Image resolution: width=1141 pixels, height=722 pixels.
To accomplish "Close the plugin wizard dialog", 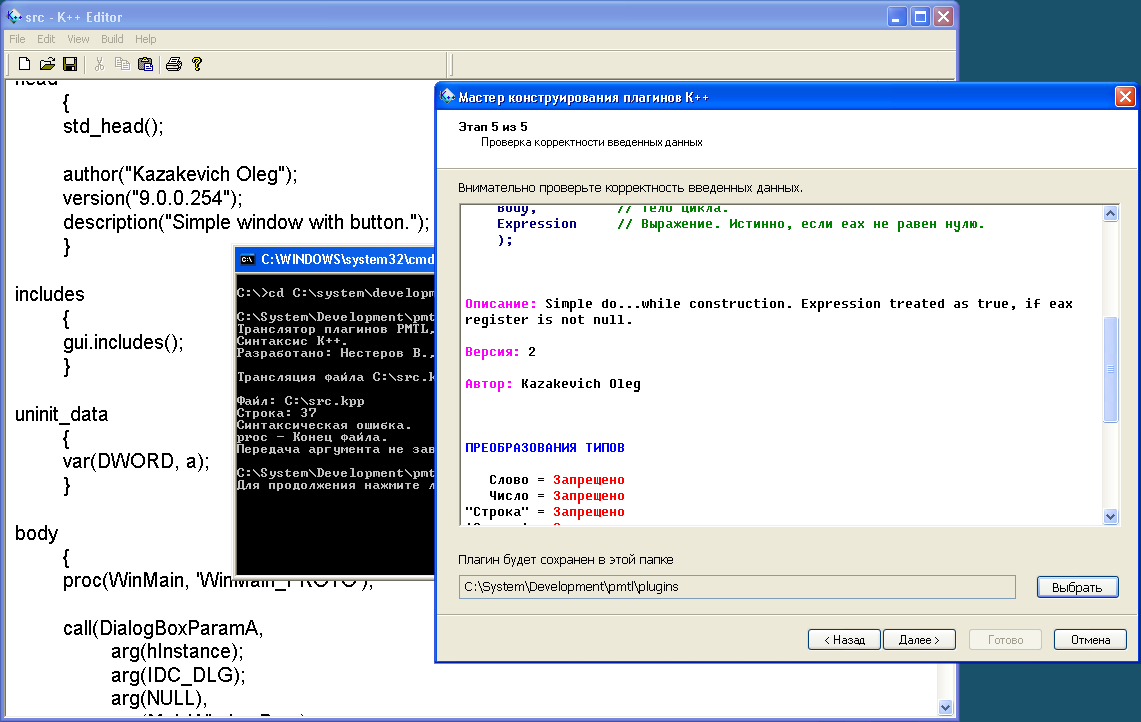I will [1125, 97].
